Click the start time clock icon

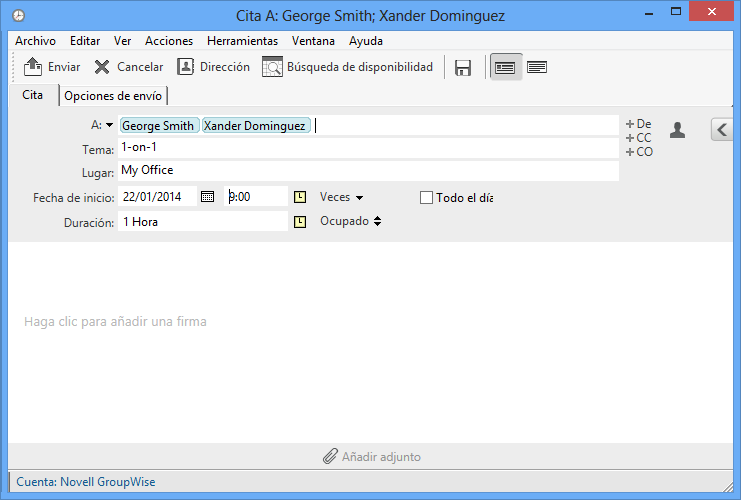click(x=300, y=197)
